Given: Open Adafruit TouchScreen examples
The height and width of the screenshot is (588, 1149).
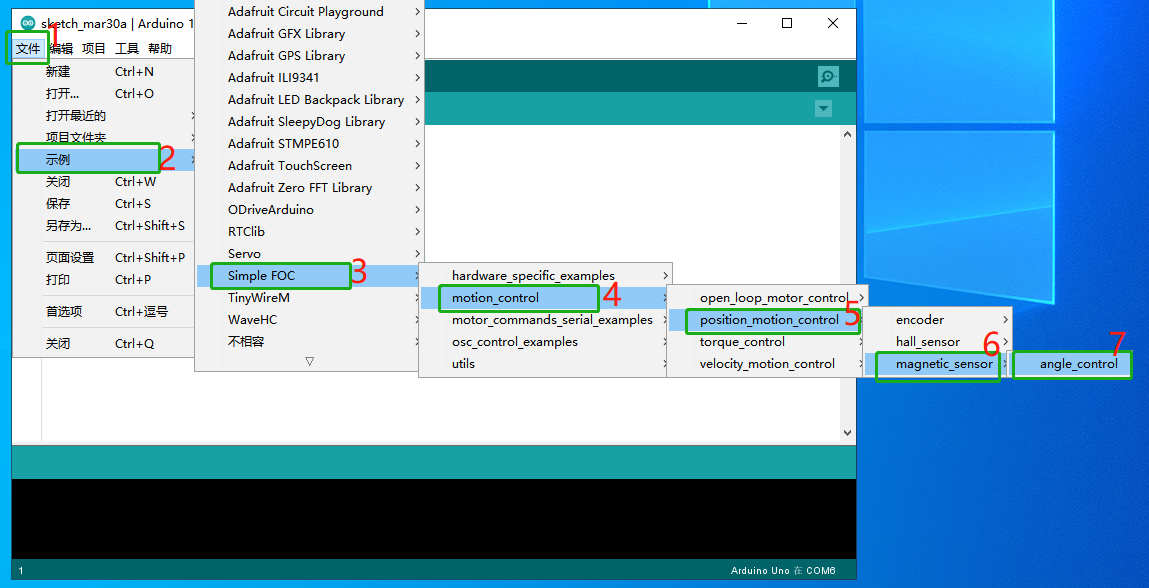Looking at the screenshot, I should 310,166.
